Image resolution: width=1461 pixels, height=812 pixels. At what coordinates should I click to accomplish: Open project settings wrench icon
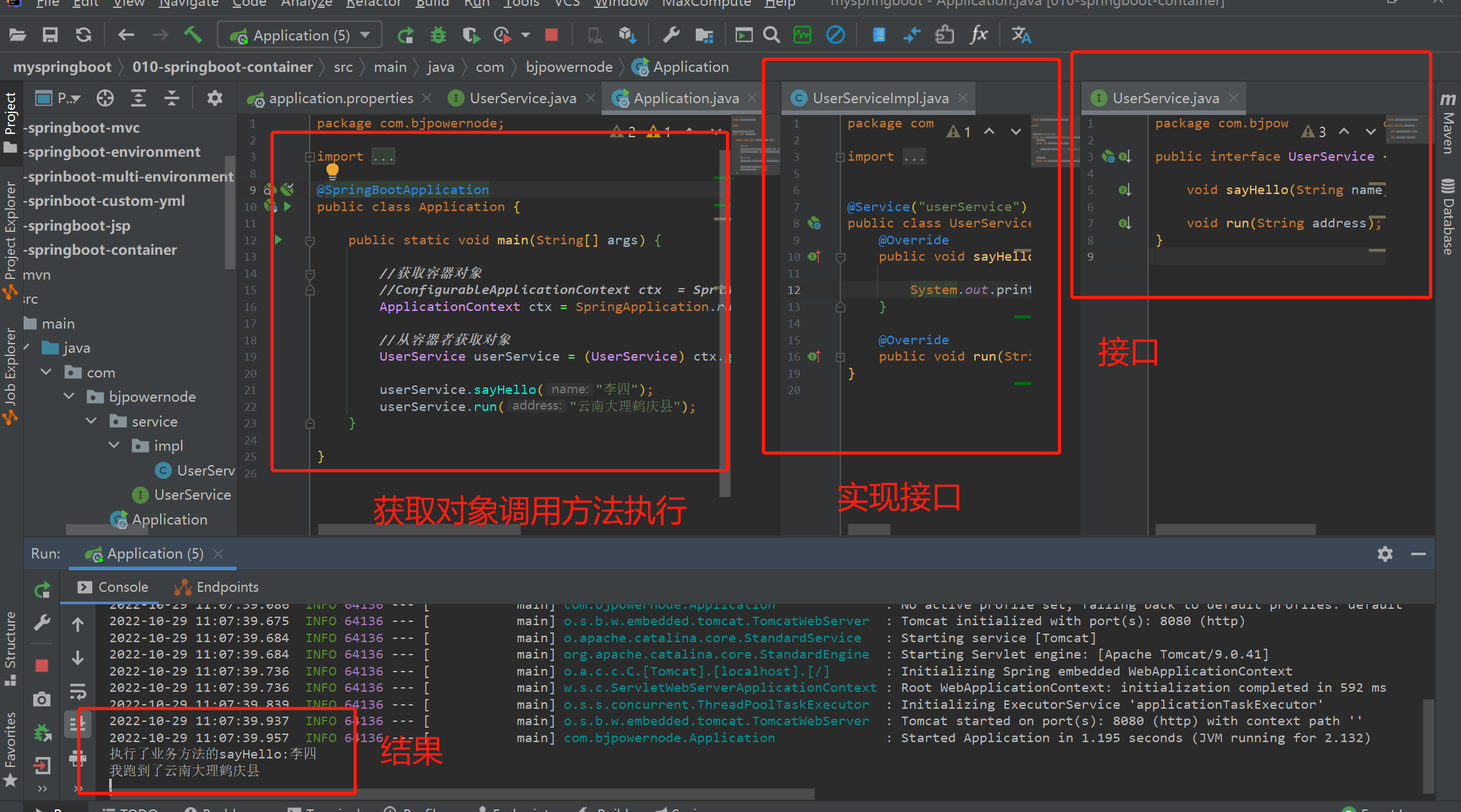point(671,35)
